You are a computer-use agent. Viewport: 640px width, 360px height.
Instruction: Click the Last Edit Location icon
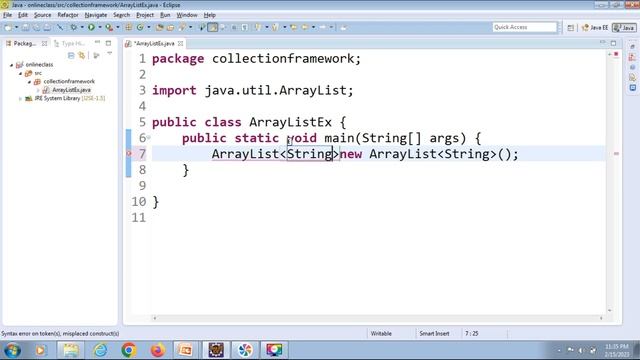pyautogui.click(x=293, y=27)
